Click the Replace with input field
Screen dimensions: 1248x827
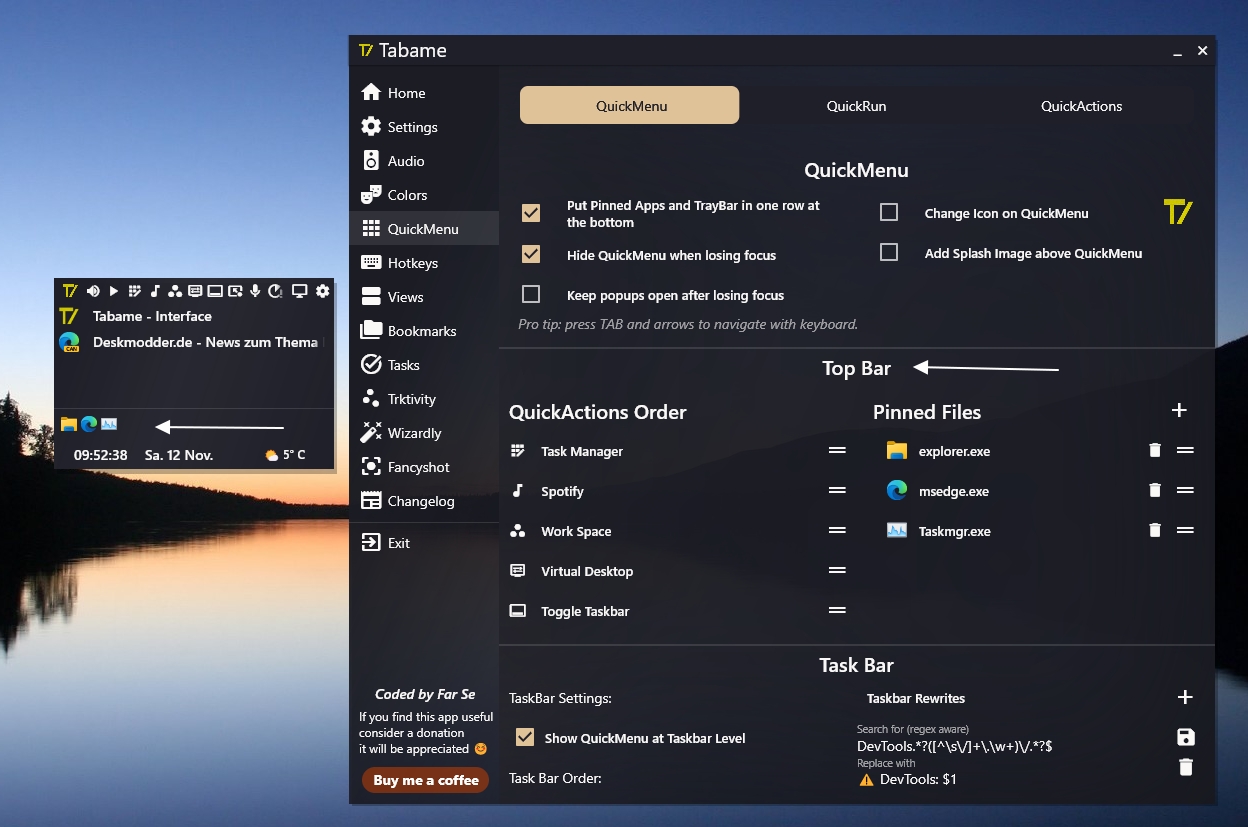[1010, 778]
